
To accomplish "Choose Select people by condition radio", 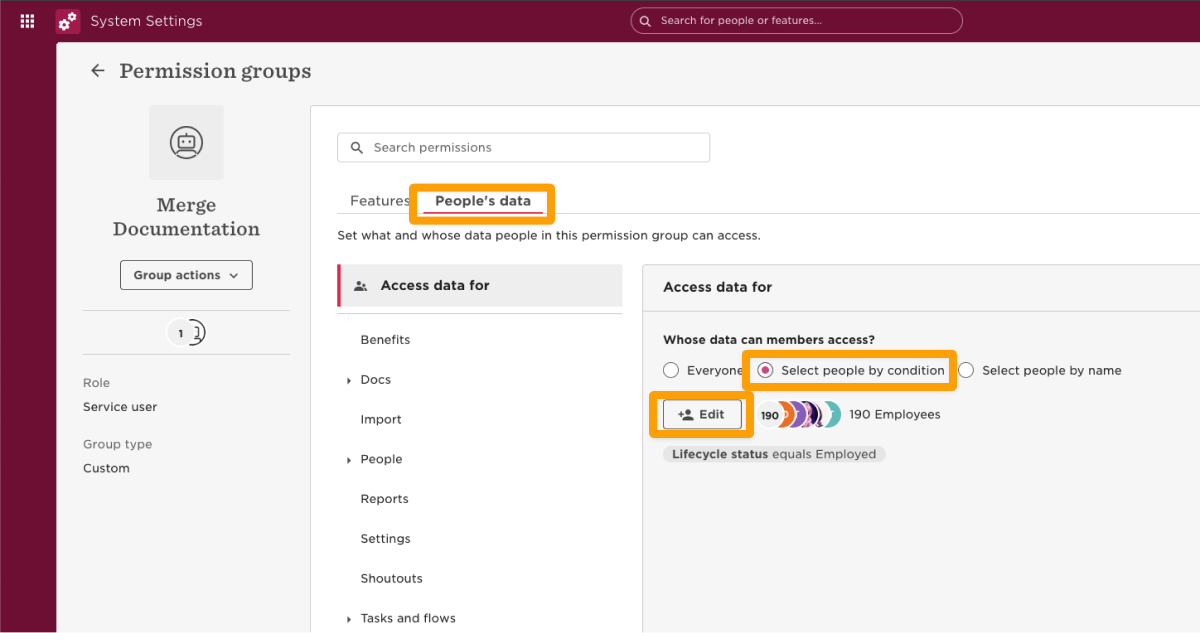I will click(766, 371).
